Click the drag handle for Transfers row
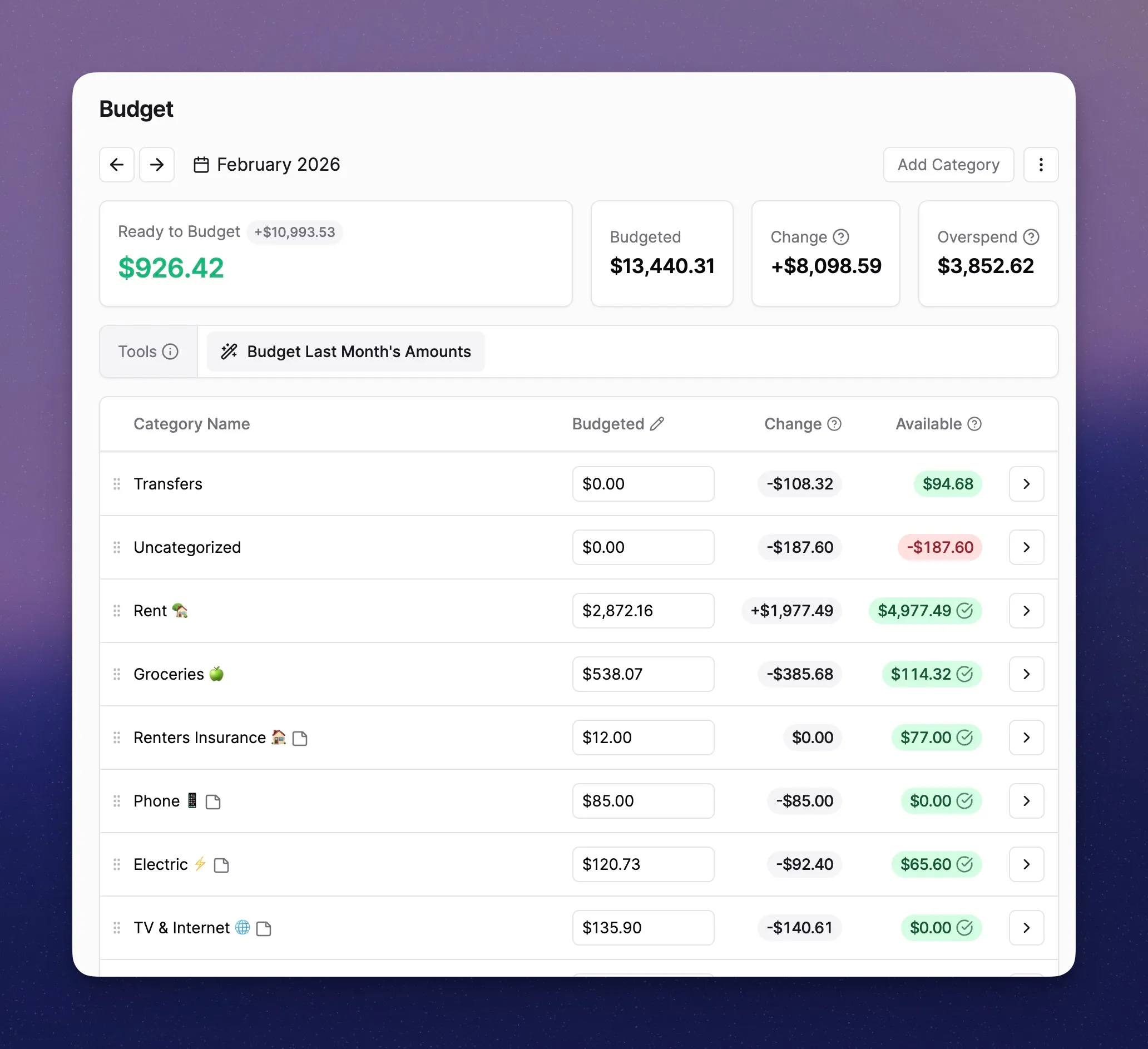This screenshot has height=1049, width=1148. pyautogui.click(x=117, y=483)
